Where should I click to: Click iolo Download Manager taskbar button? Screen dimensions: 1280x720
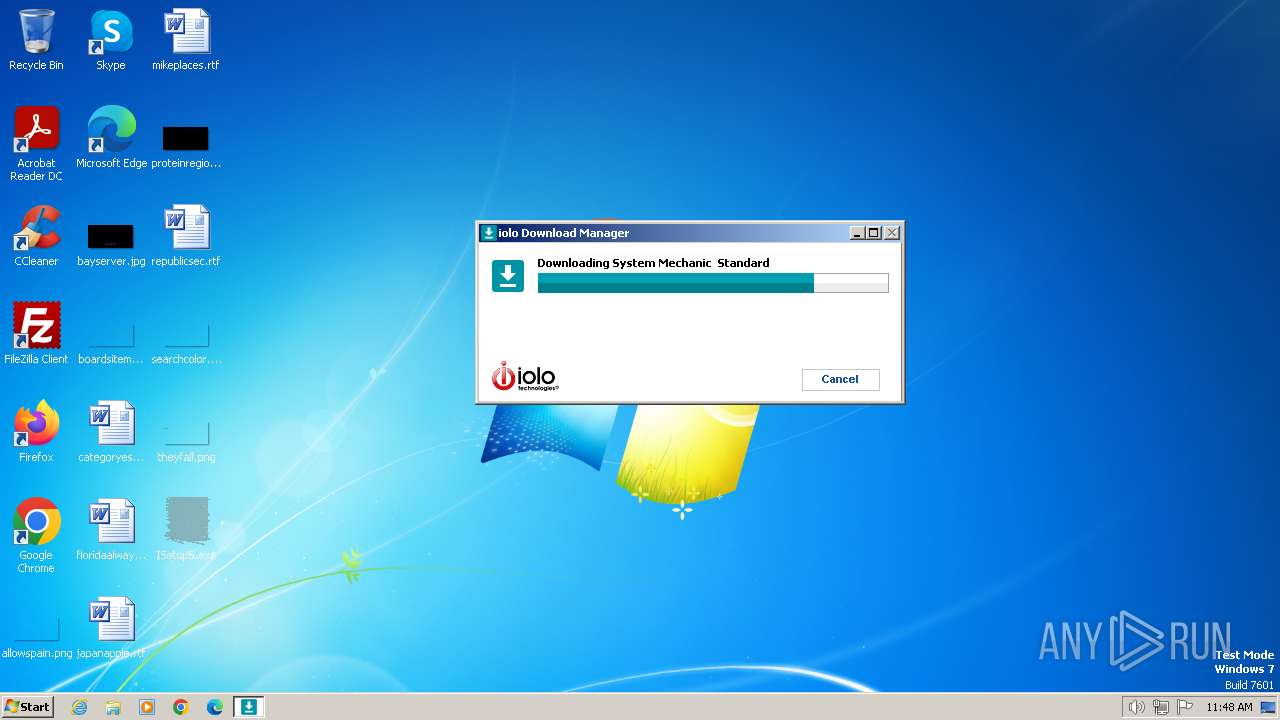tap(249, 707)
